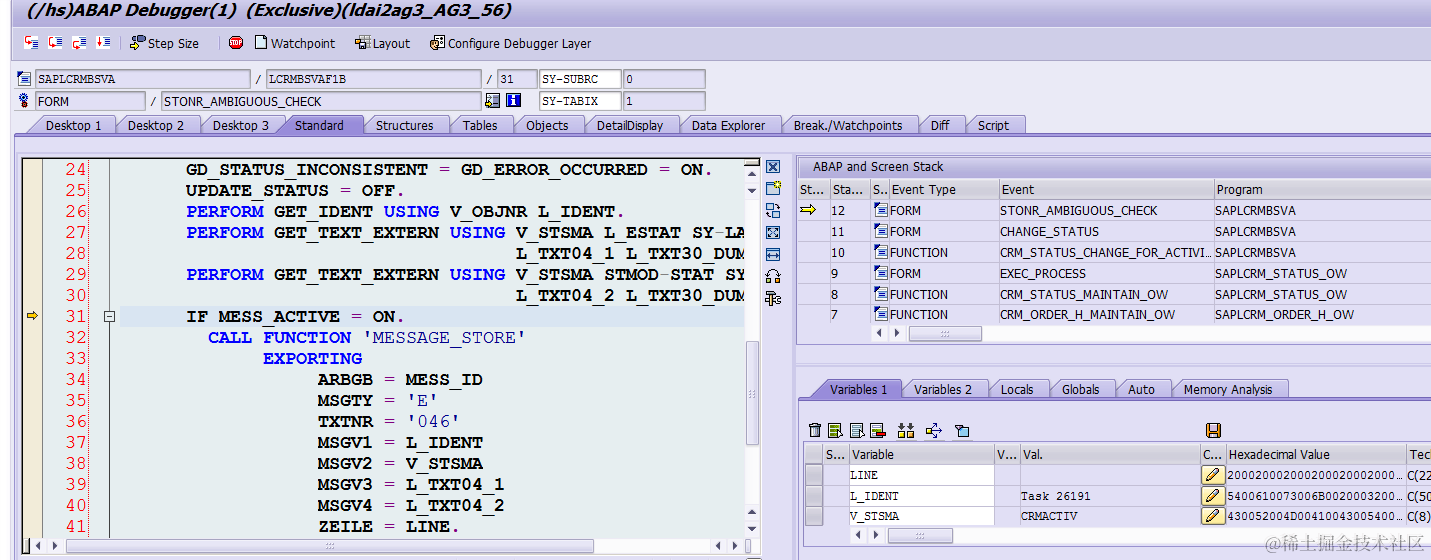
Task: Click the navigate icon next to STONR_AMBIGUOUS_CHECK
Action: point(492,101)
